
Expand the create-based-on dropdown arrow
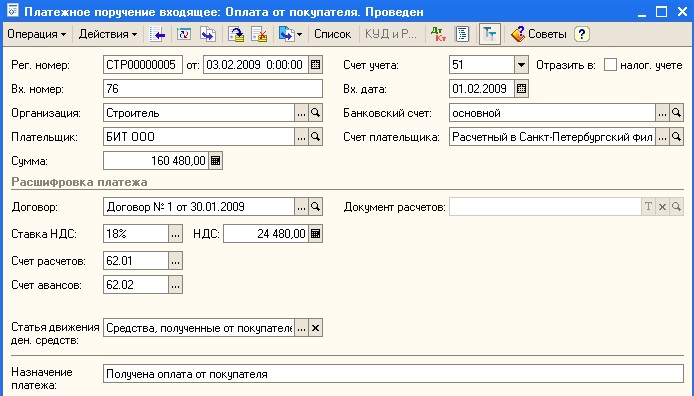[300, 35]
